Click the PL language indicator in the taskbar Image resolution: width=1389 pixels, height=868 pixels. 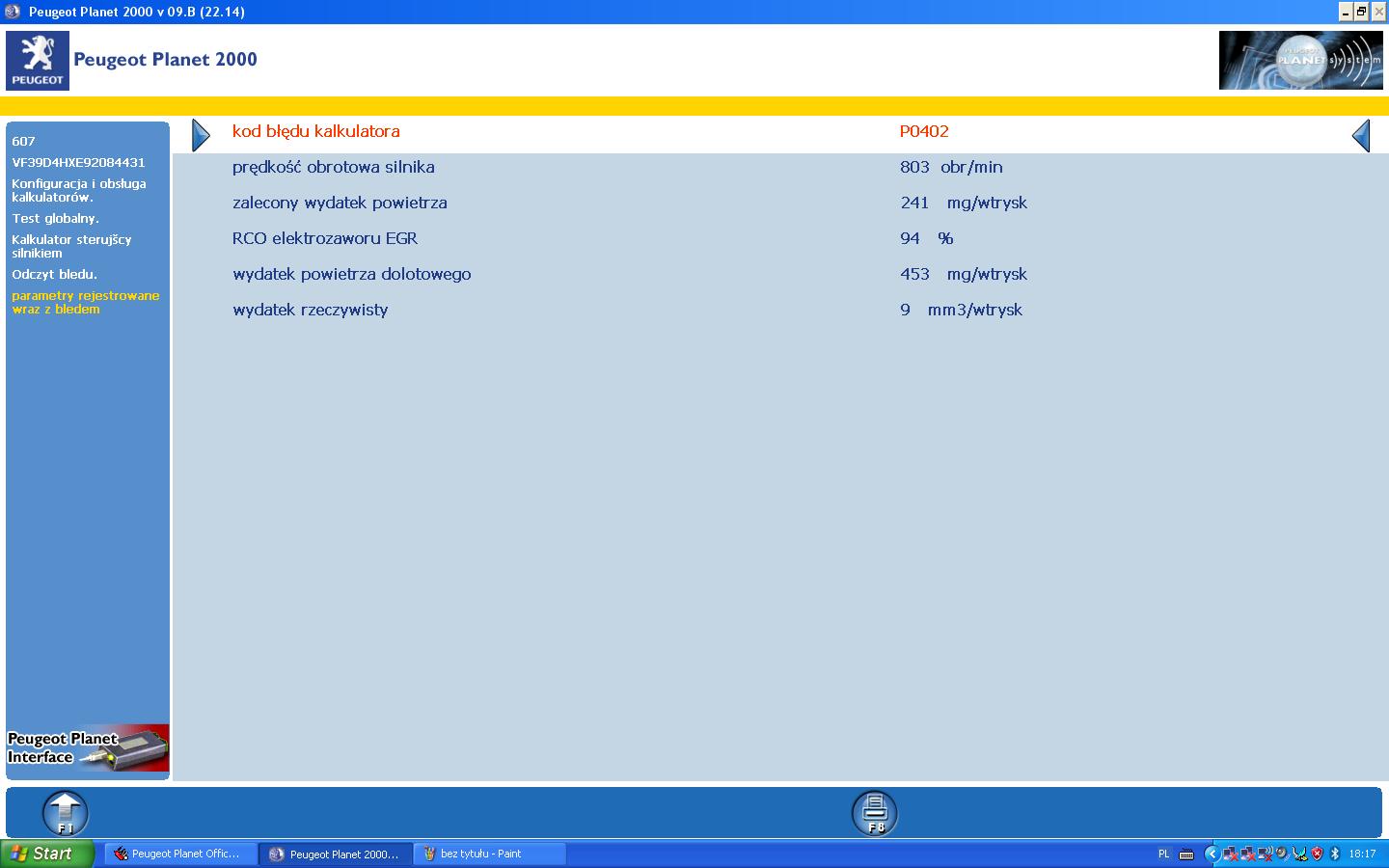[1163, 854]
